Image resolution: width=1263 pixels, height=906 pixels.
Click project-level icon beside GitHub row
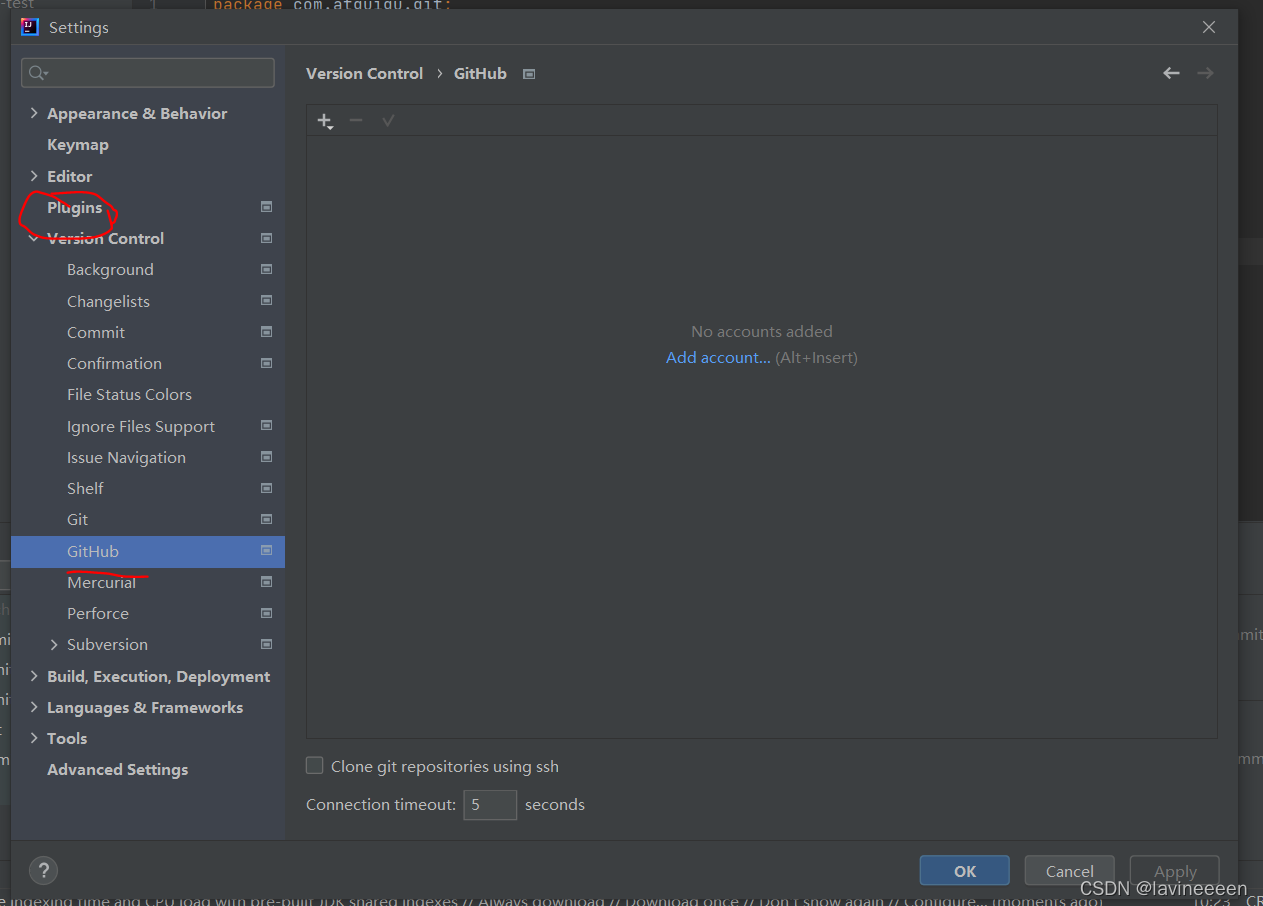pos(266,550)
